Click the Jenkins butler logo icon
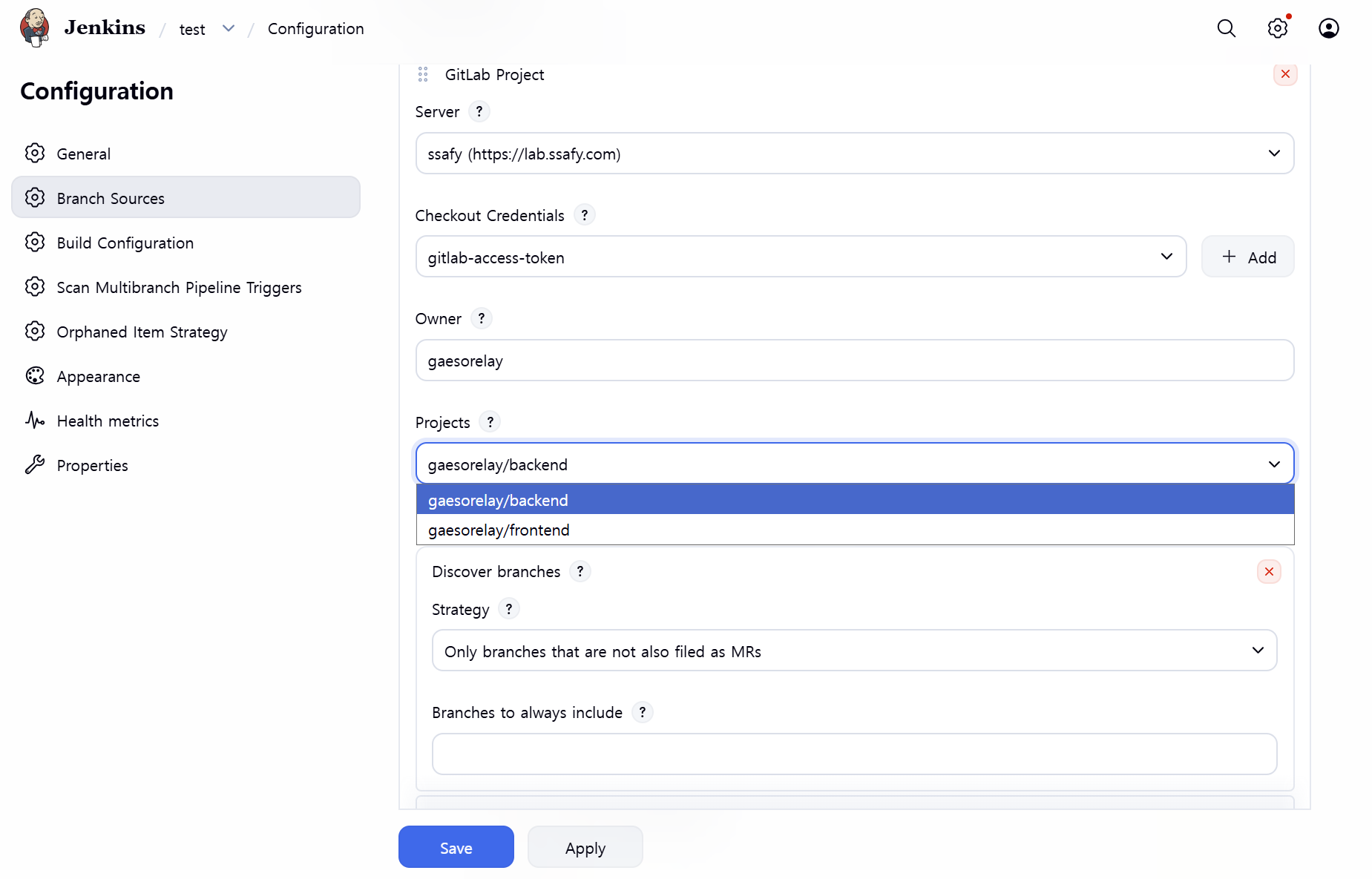Viewport: 1372px width, 879px height. [x=35, y=28]
